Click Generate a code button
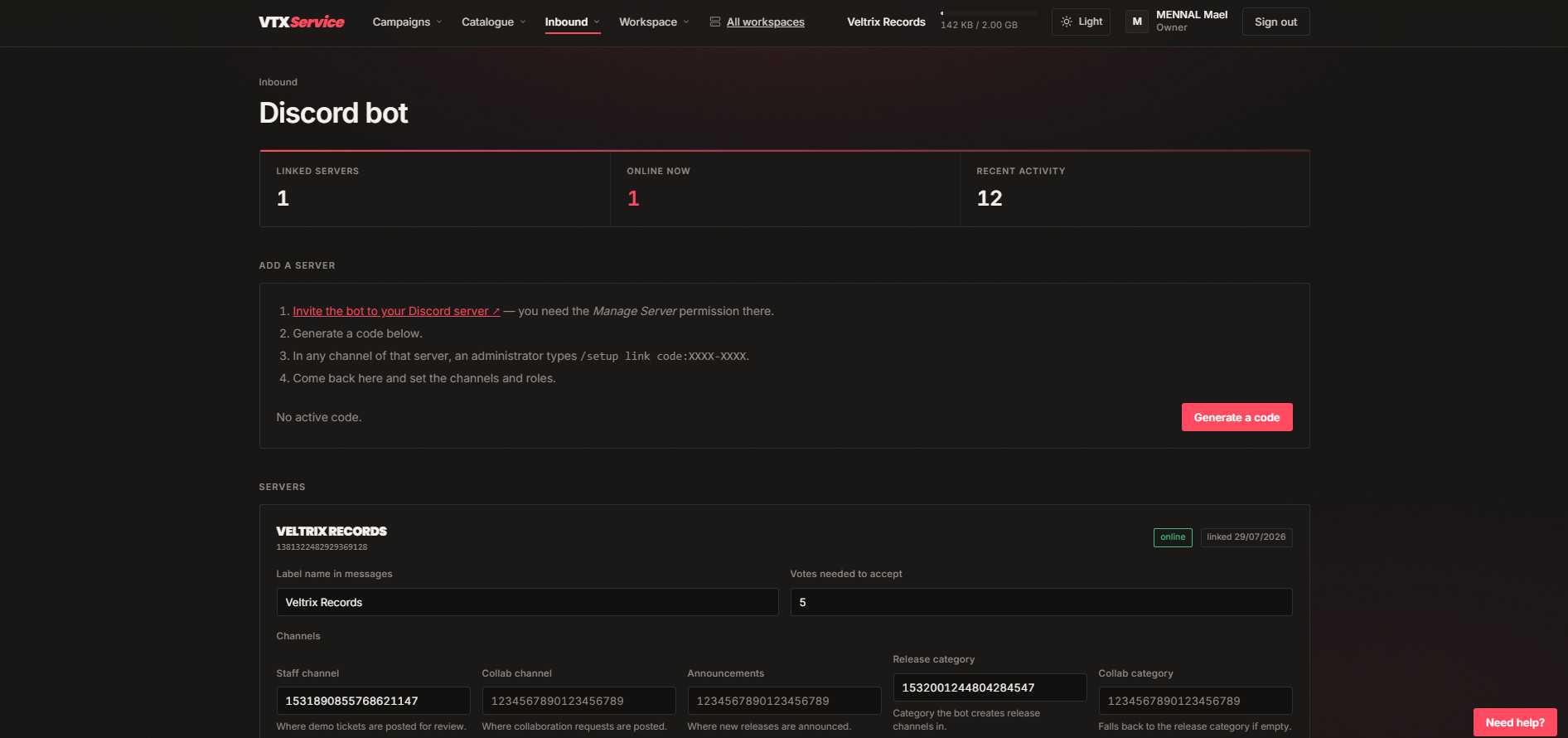The height and width of the screenshot is (738, 1568). 1236,417
